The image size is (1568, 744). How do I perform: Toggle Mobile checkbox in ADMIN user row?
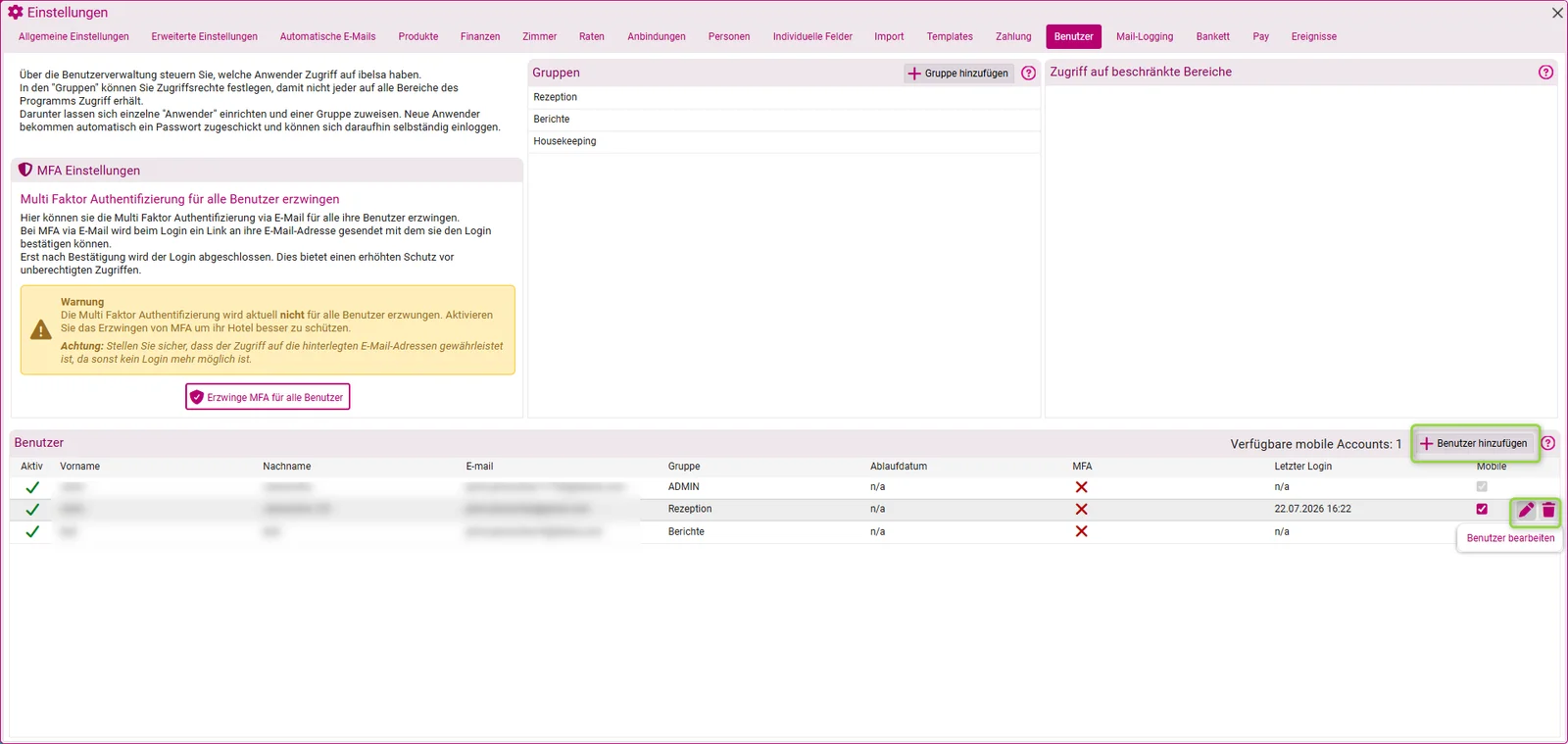click(1482, 486)
